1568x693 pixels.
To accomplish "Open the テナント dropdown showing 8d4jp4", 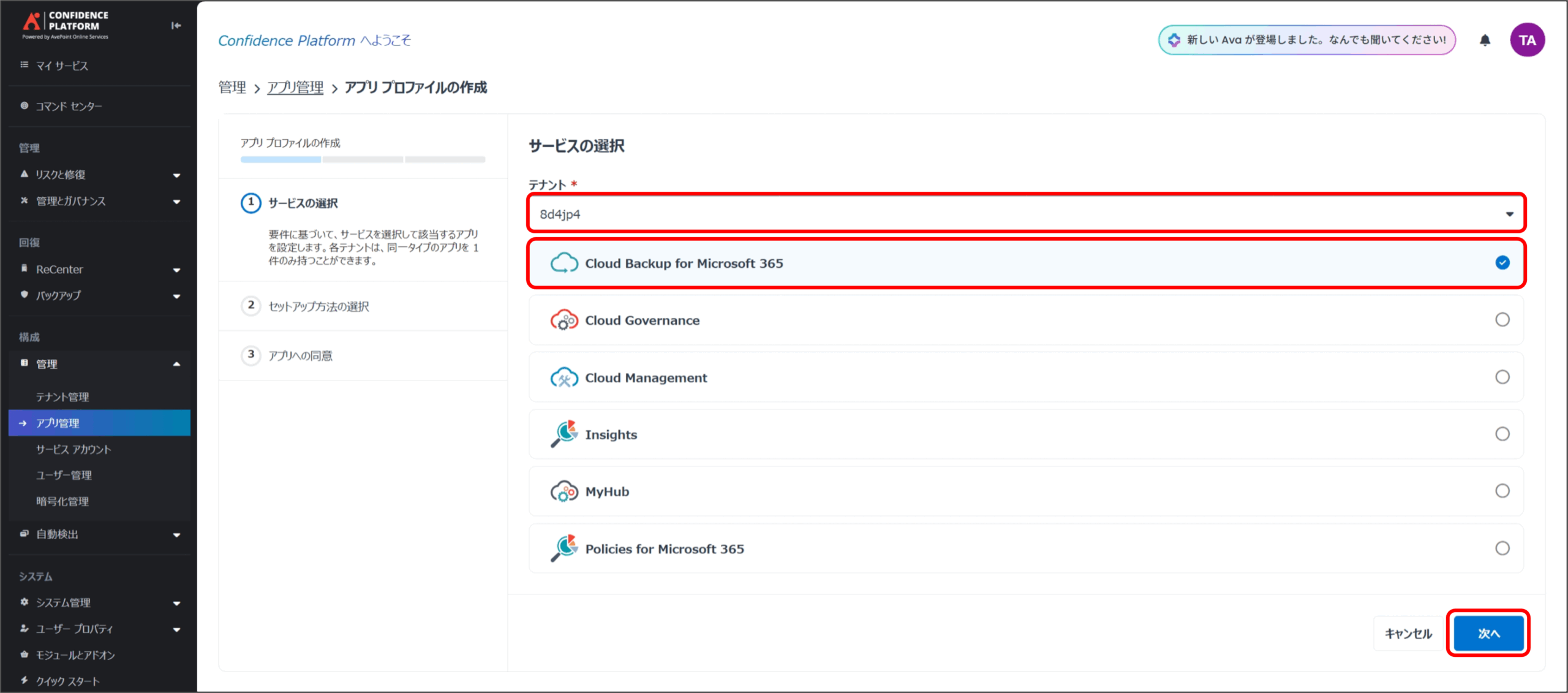I will click(x=1026, y=214).
